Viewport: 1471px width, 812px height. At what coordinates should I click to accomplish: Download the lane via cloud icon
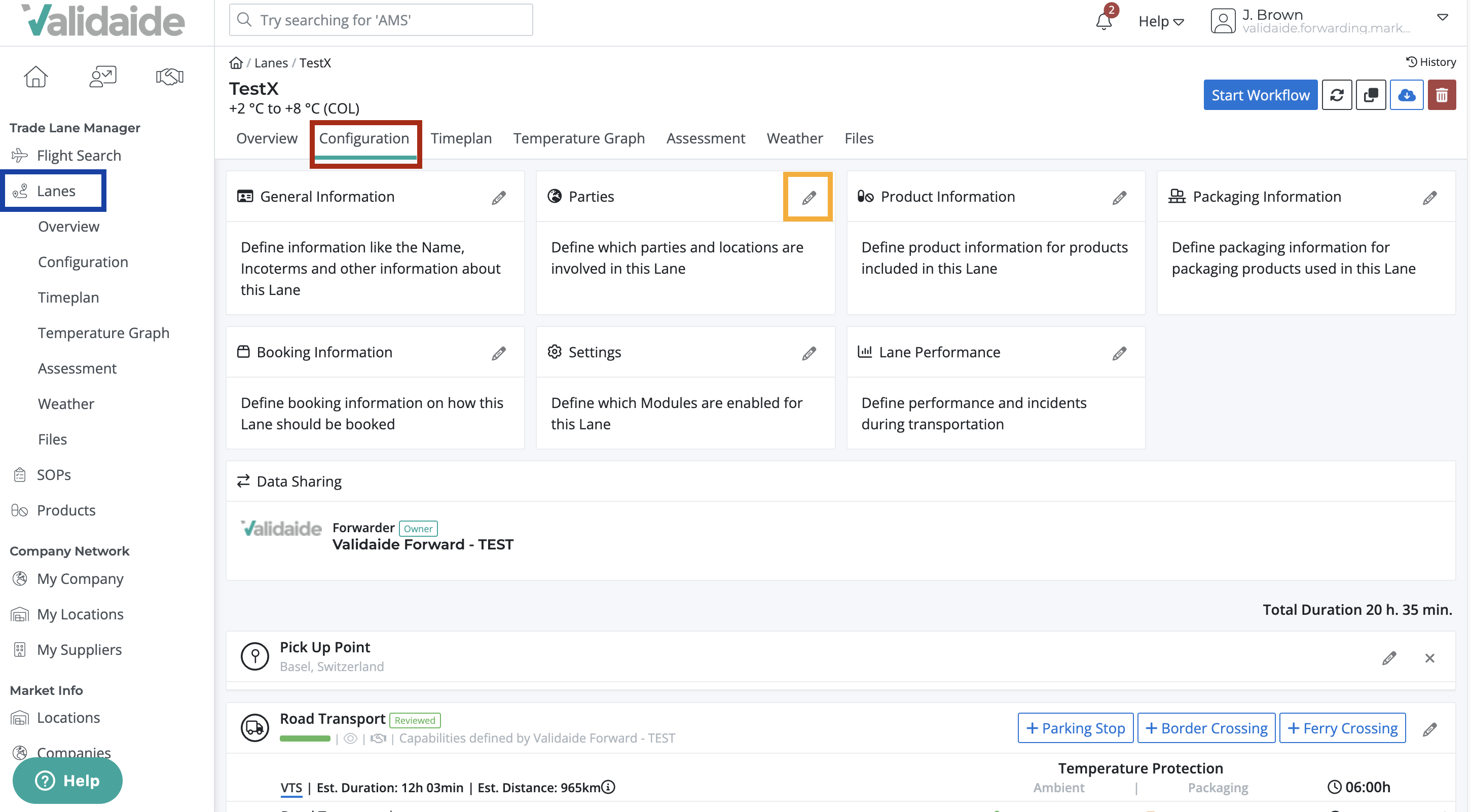point(1407,95)
